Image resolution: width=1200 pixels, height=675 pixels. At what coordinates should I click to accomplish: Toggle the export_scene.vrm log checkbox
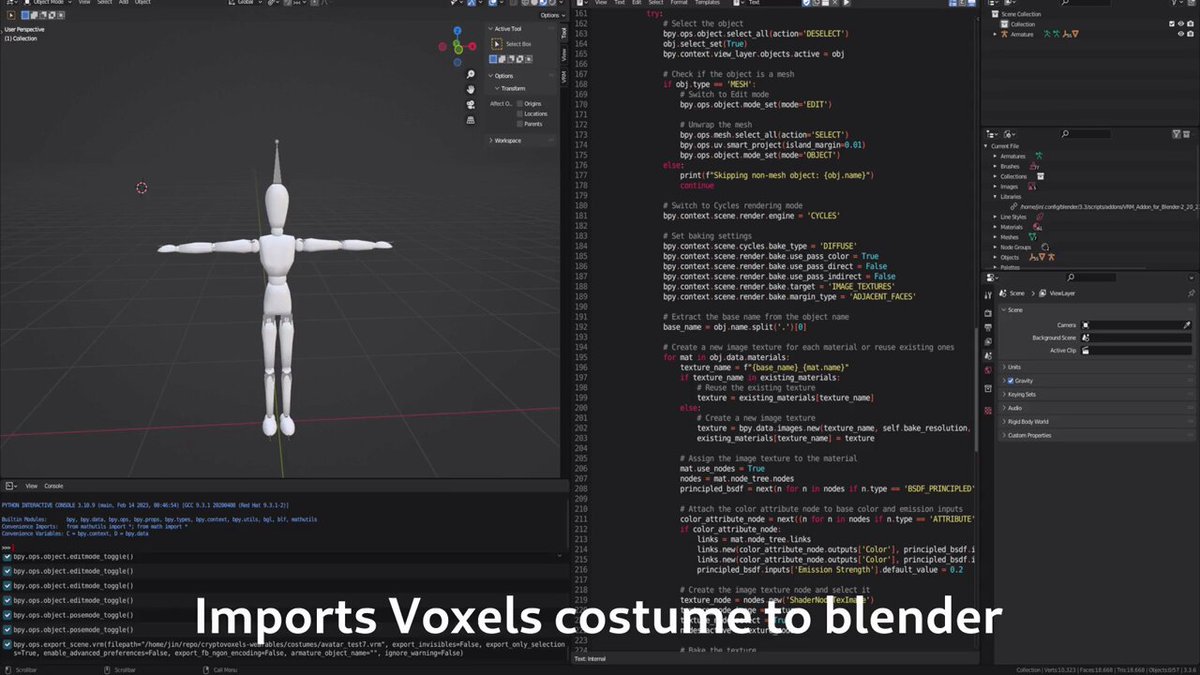tap(8, 644)
